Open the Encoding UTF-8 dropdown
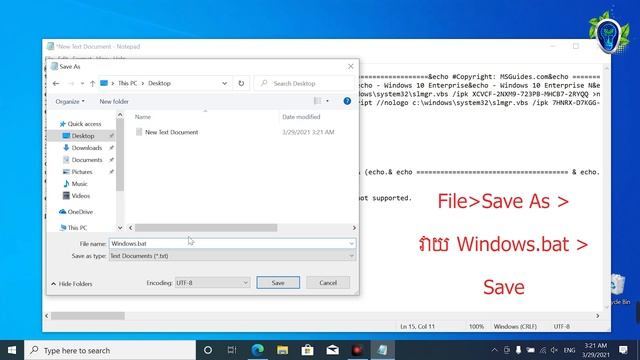This screenshot has height=360, width=640. click(x=212, y=282)
